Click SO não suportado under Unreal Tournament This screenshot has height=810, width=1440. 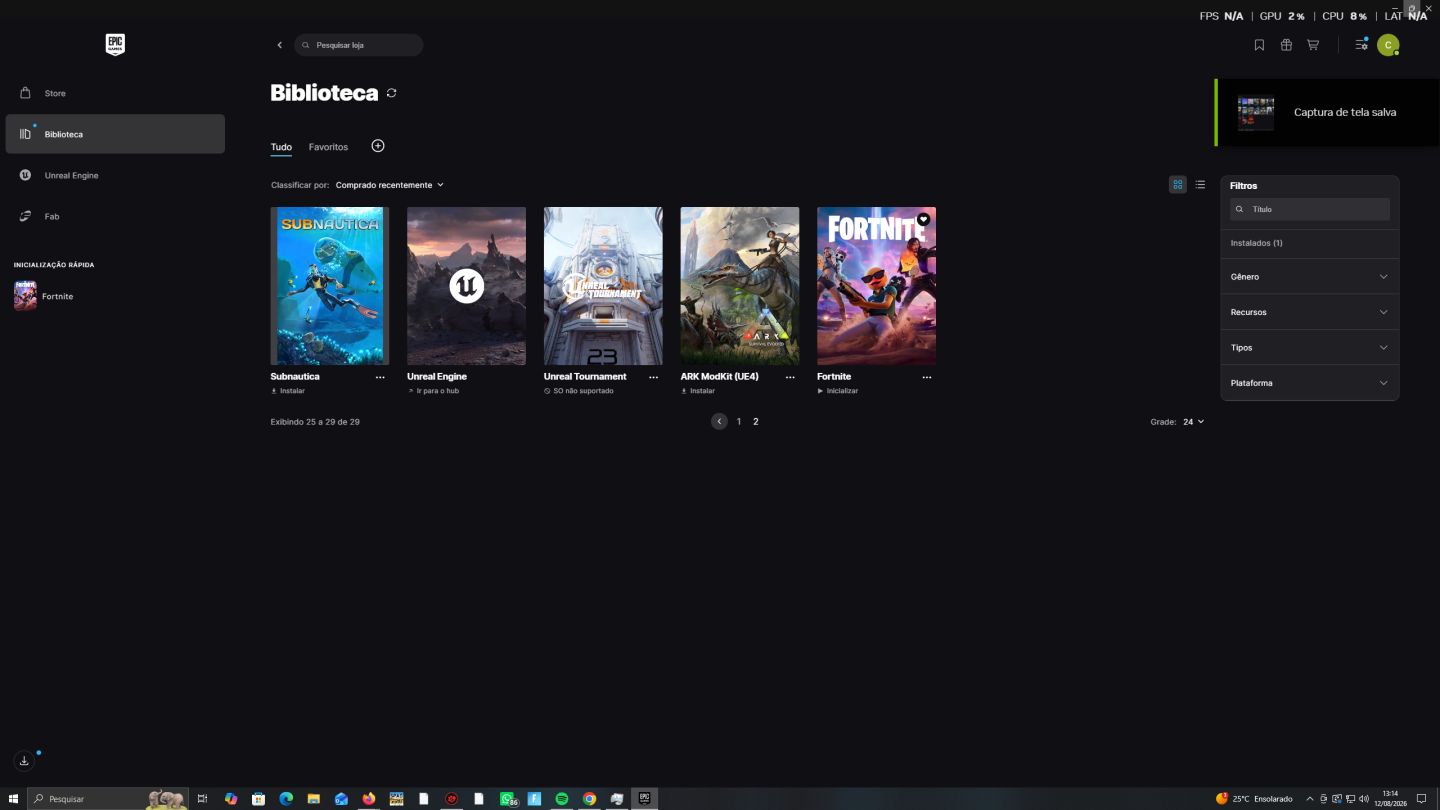coord(579,391)
